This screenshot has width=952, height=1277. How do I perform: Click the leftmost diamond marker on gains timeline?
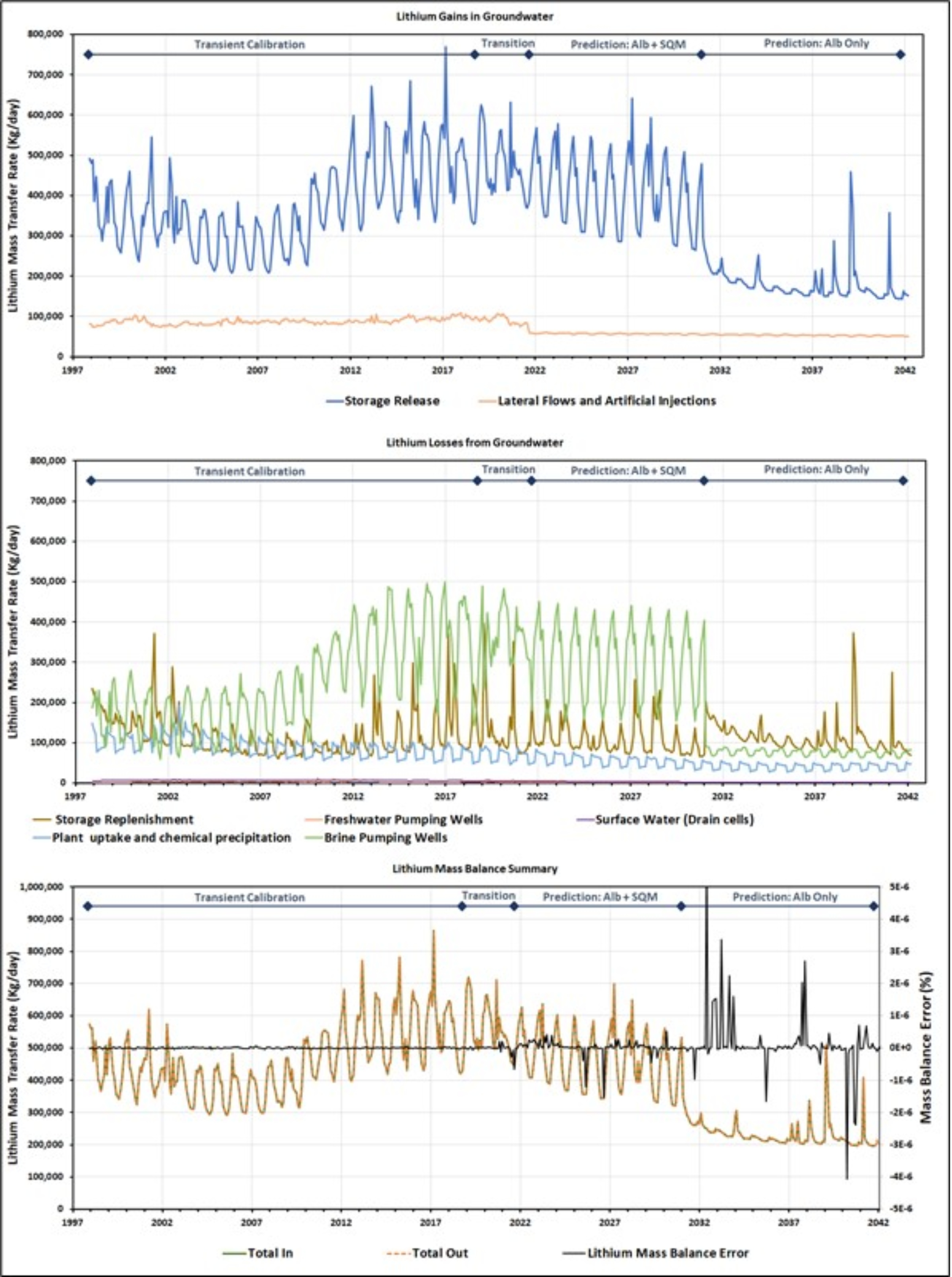point(88,55)
